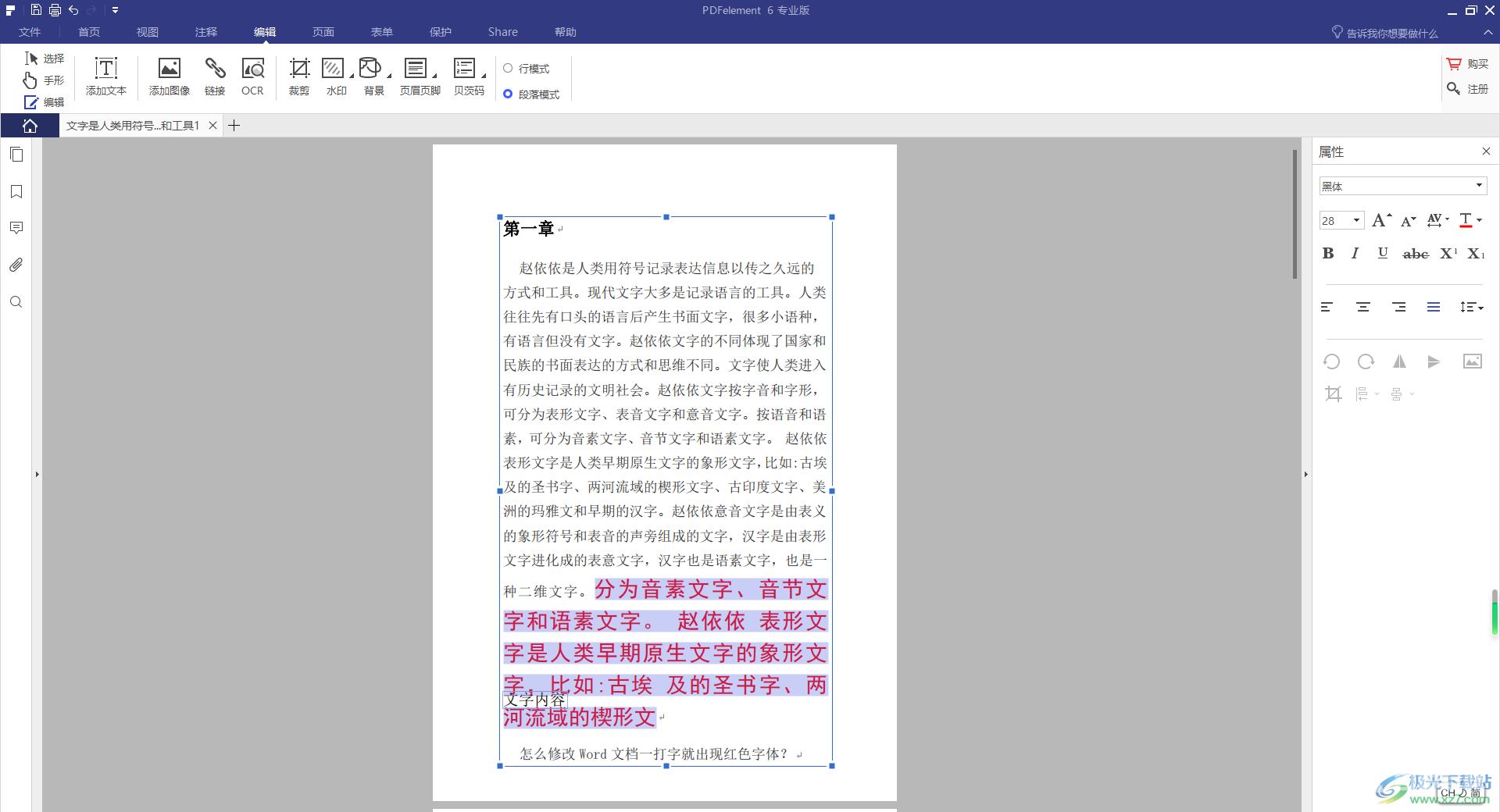Switch to the 注释 tab
Viewport: 1500px width, 812px height.
point(206,32)
